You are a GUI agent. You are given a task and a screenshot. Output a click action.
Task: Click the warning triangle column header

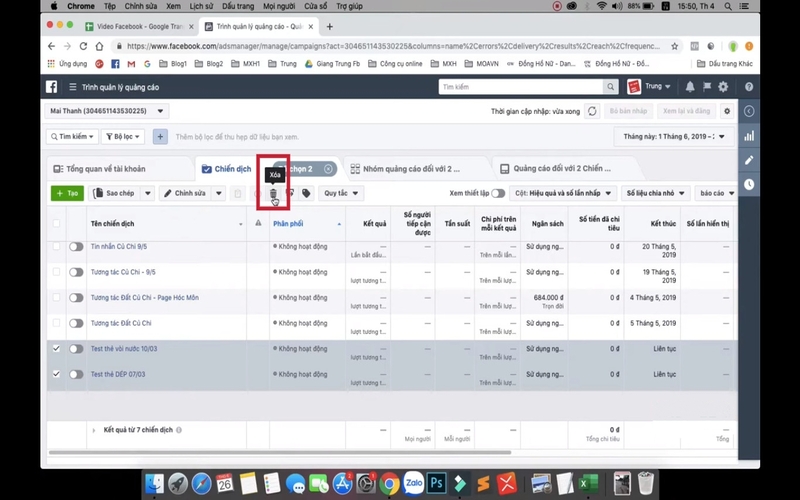coord(258,223)
